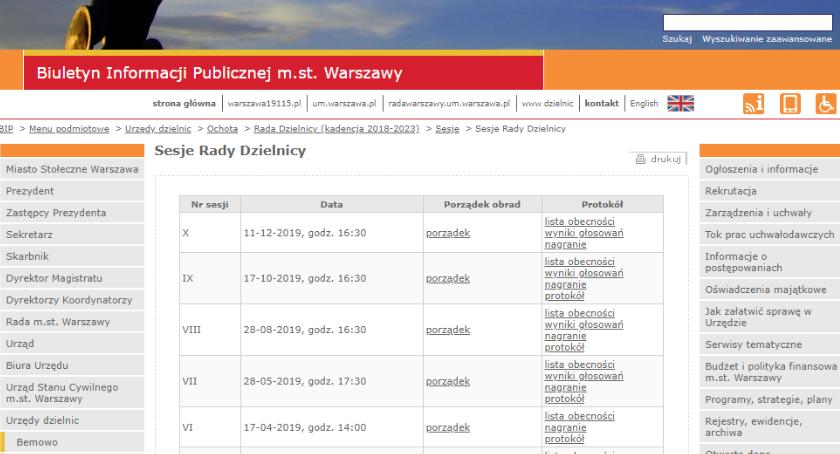Open Urząd Stanu Cywilnego m.st. Warszawy

pyautogui.click(x=72, y=393)
